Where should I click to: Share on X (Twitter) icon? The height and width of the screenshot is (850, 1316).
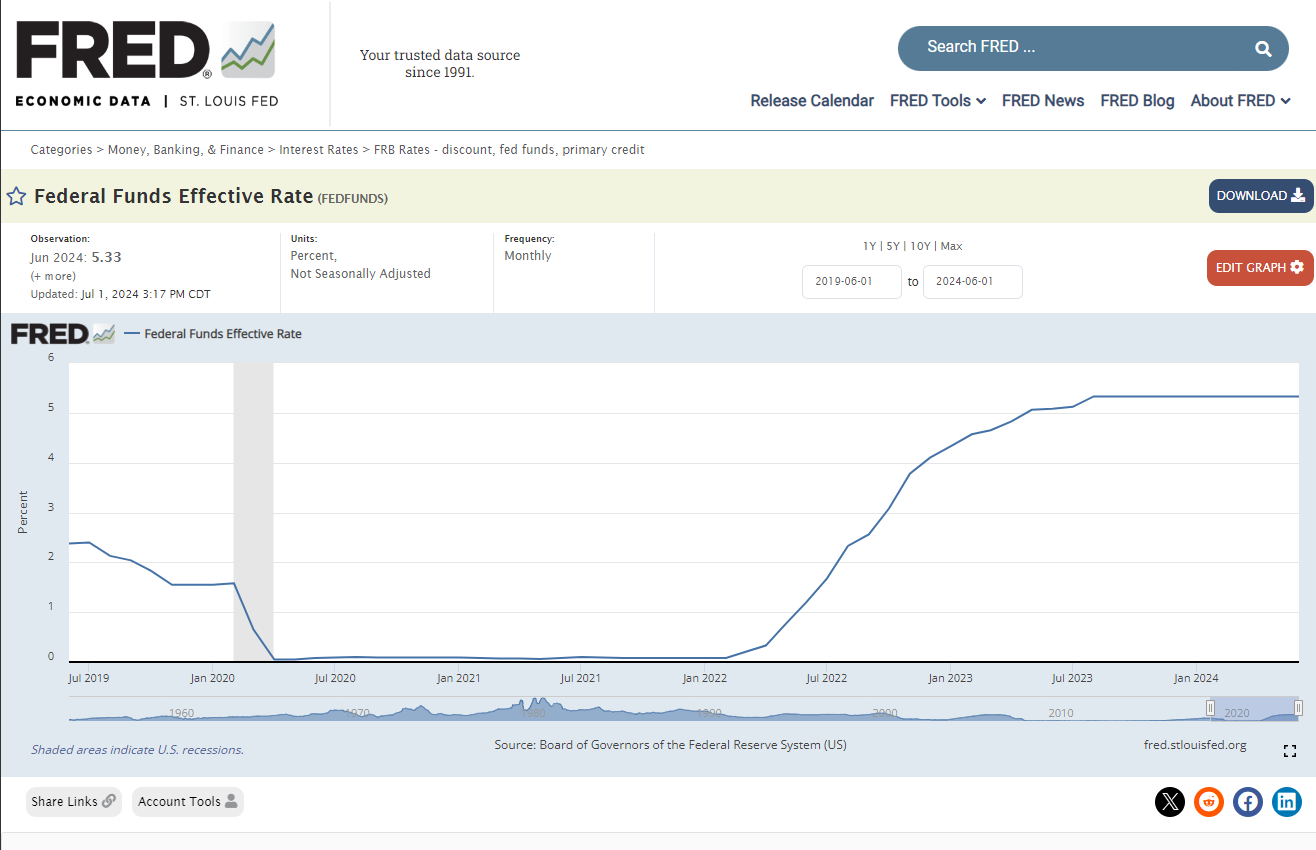1170,801
